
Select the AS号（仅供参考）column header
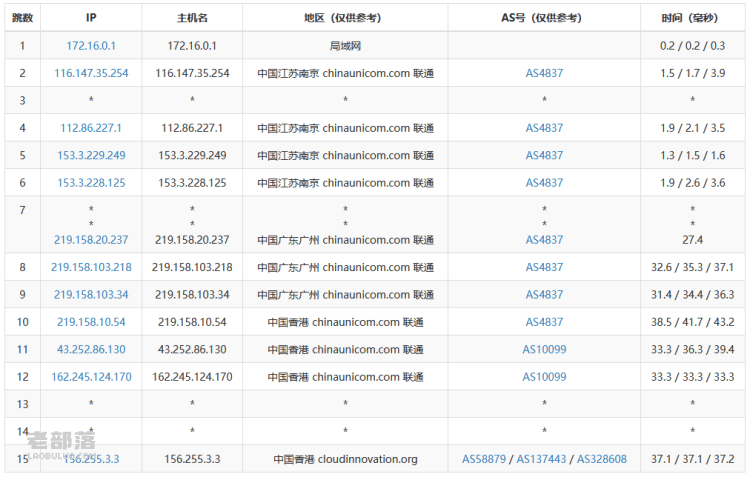tap(544, 18)
